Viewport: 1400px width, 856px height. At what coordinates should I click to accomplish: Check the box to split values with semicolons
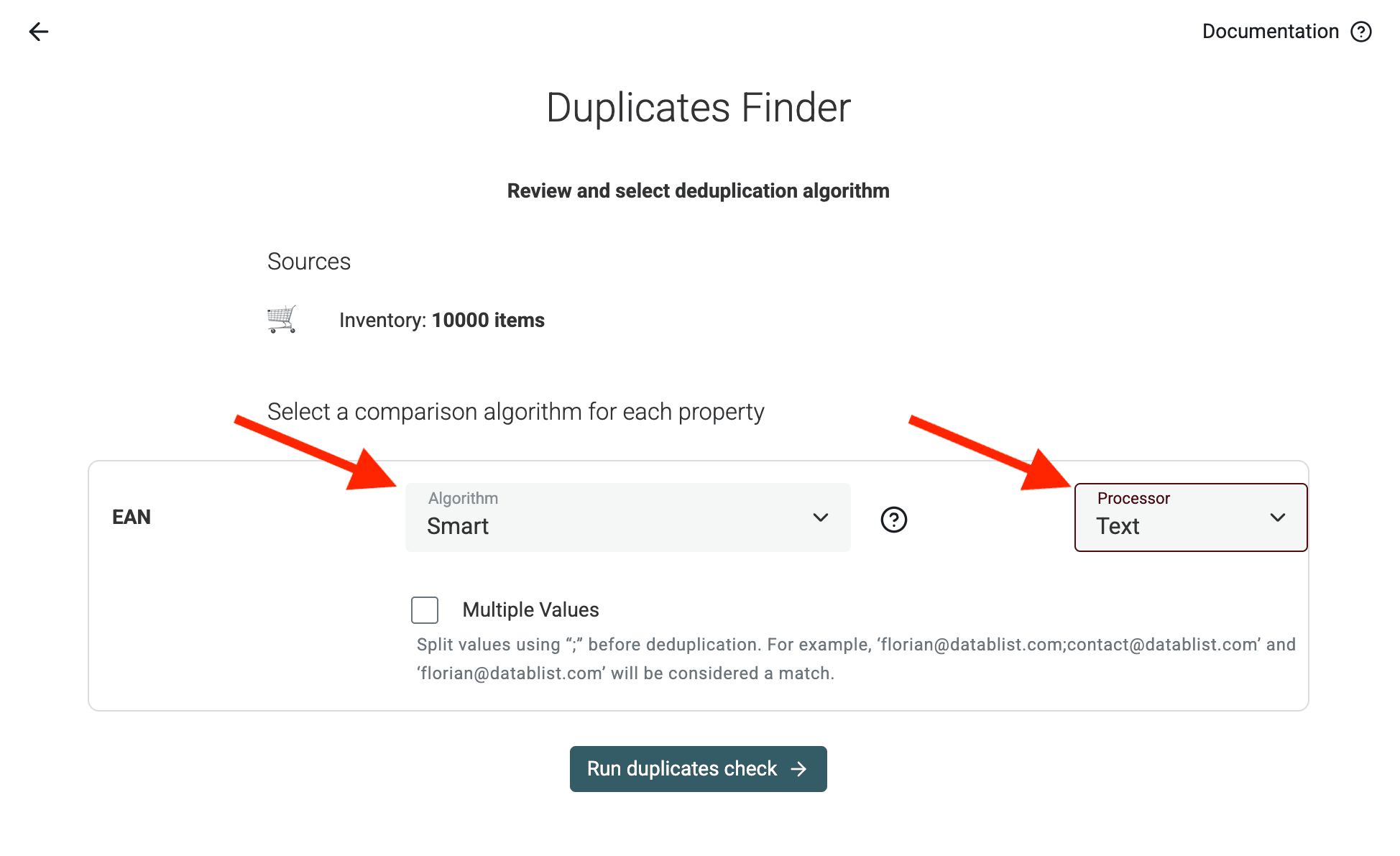click(x=424, y=609)
